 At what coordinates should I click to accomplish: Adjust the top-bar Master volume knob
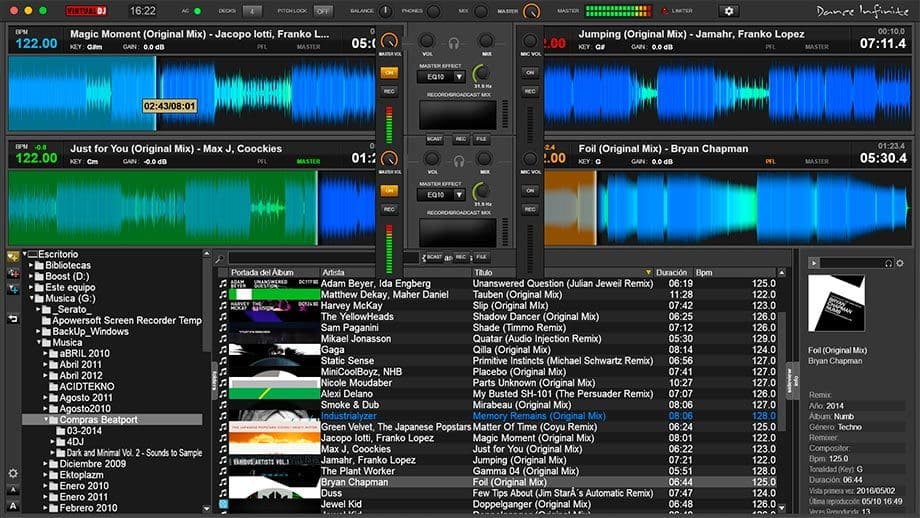tap(532, 11)
